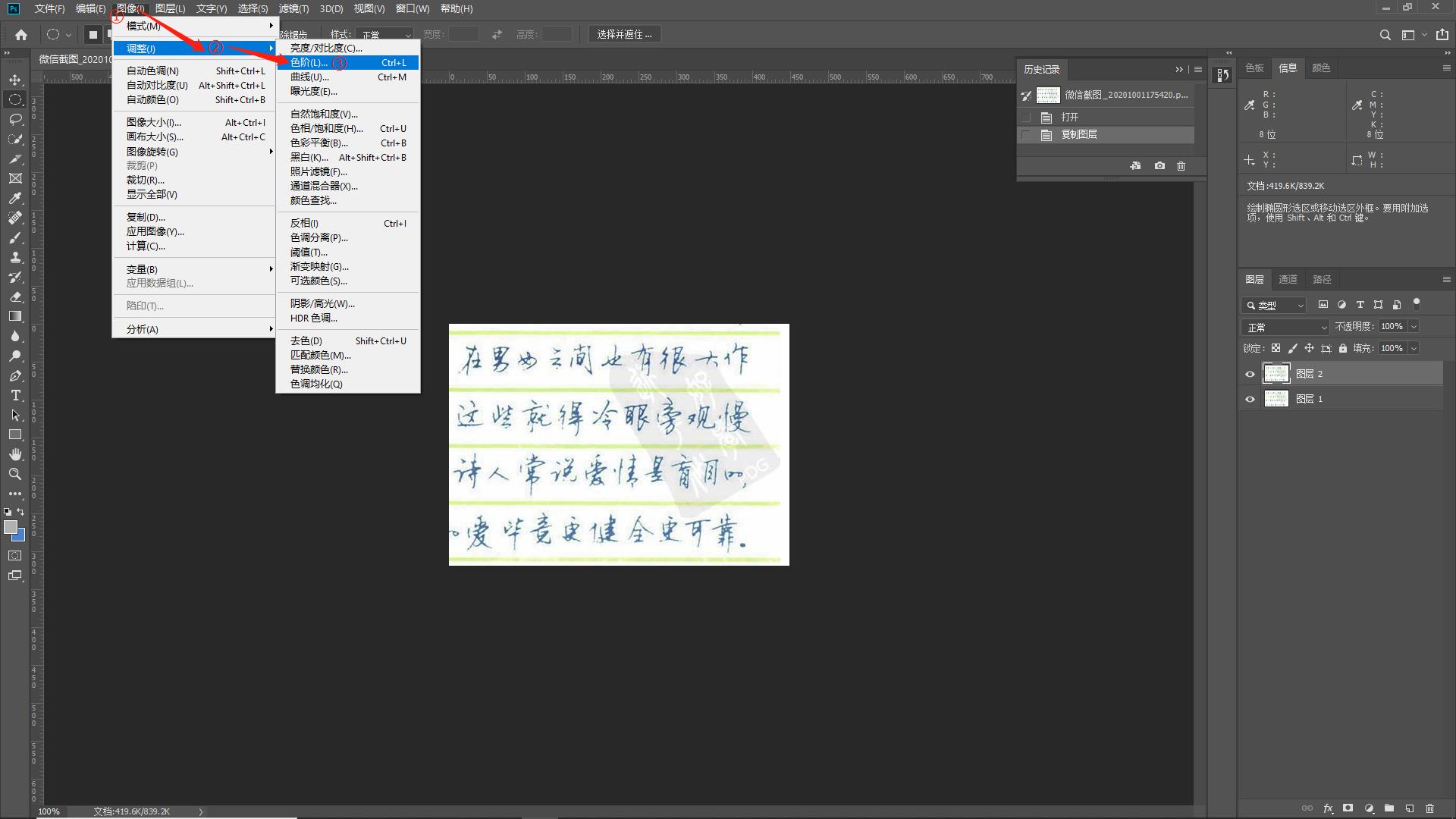Select the Eyedropper tool
The image size is (1456, 819).
click(x=15, y=198)
